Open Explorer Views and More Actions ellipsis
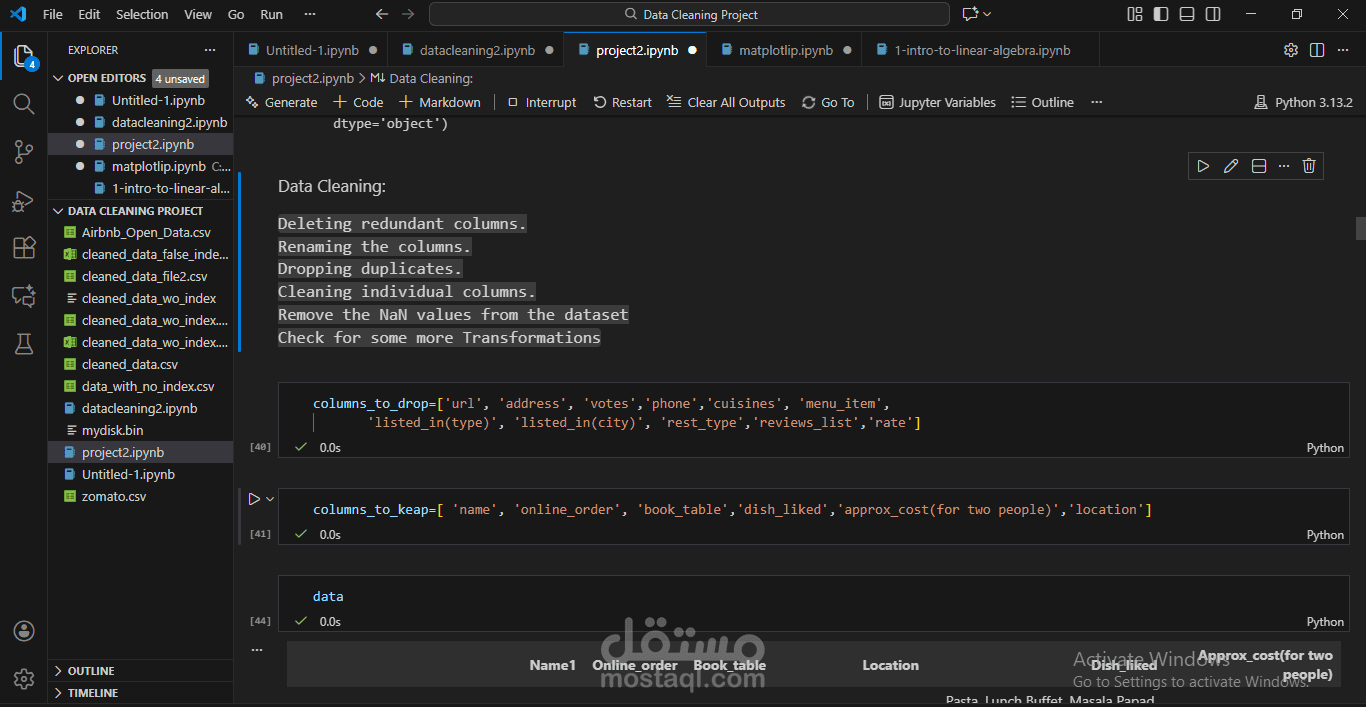Image resolution: width=1366 pixels, height=707 pixels. tap(209, 50)
